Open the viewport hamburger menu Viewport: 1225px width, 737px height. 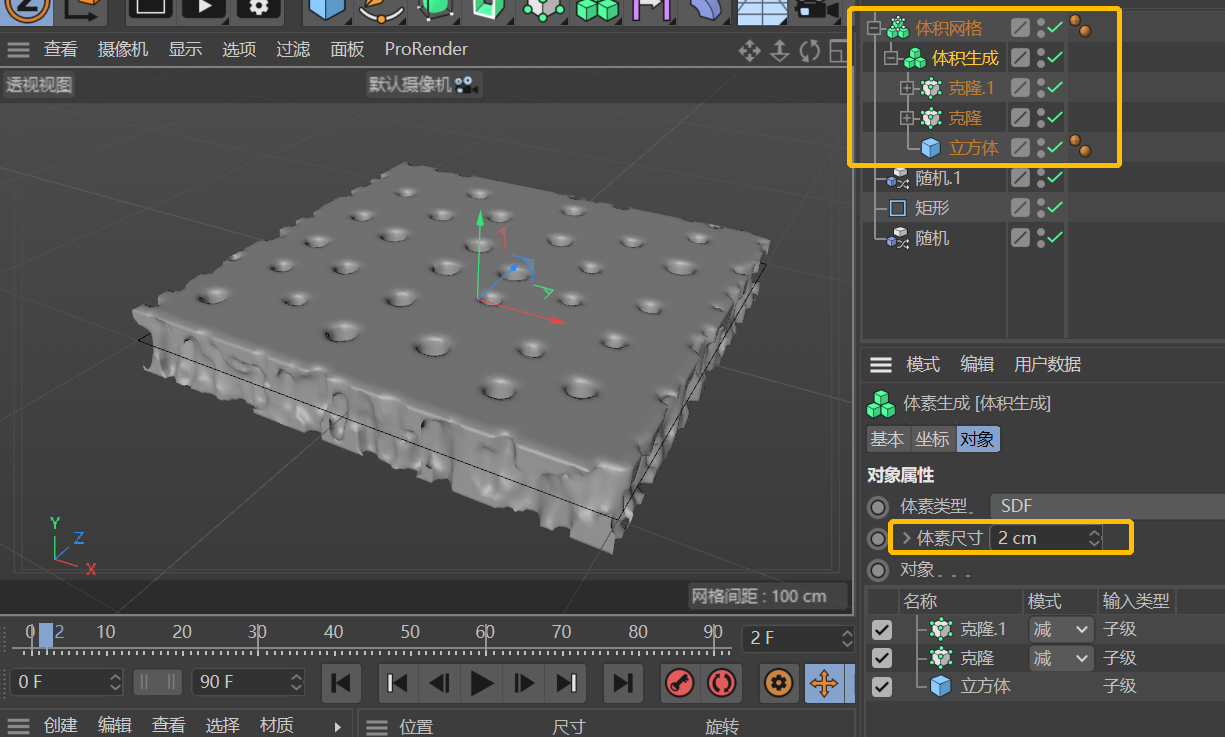pyautogui.click(x=19, y=50)
